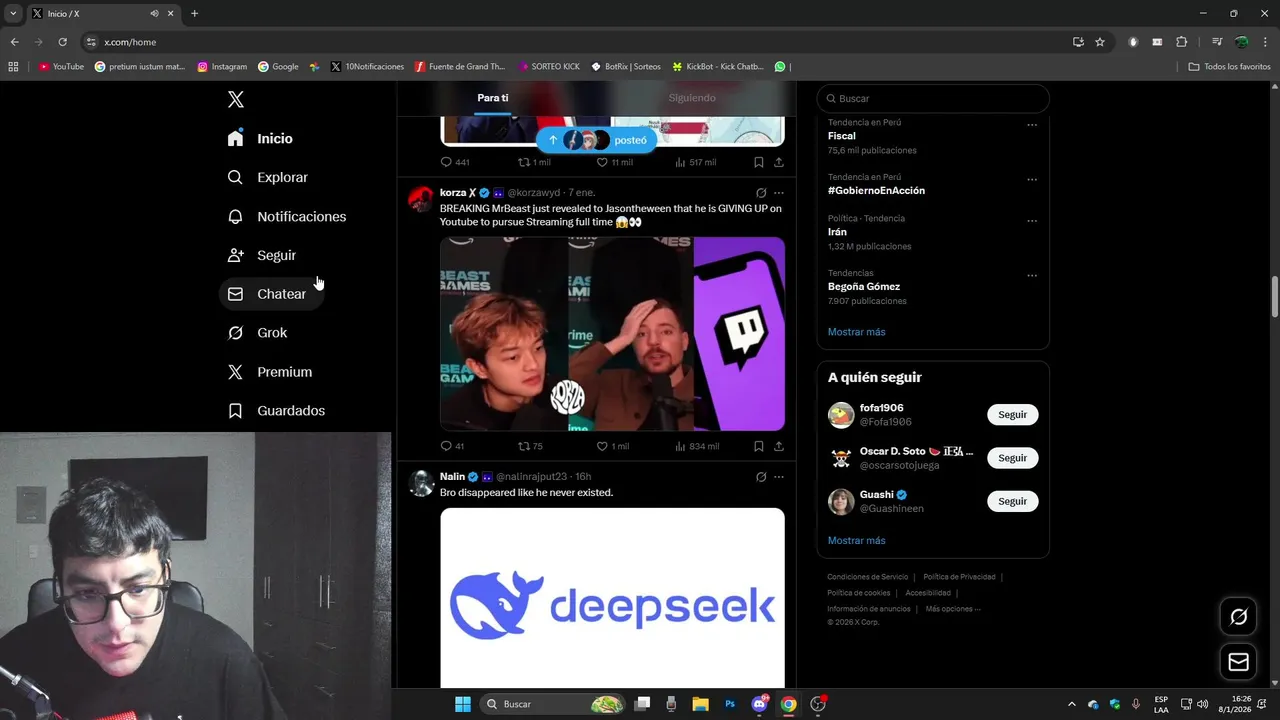1280x720 pixels.
Task: Open Premium in the sidebar
Action: pos(270,372)
